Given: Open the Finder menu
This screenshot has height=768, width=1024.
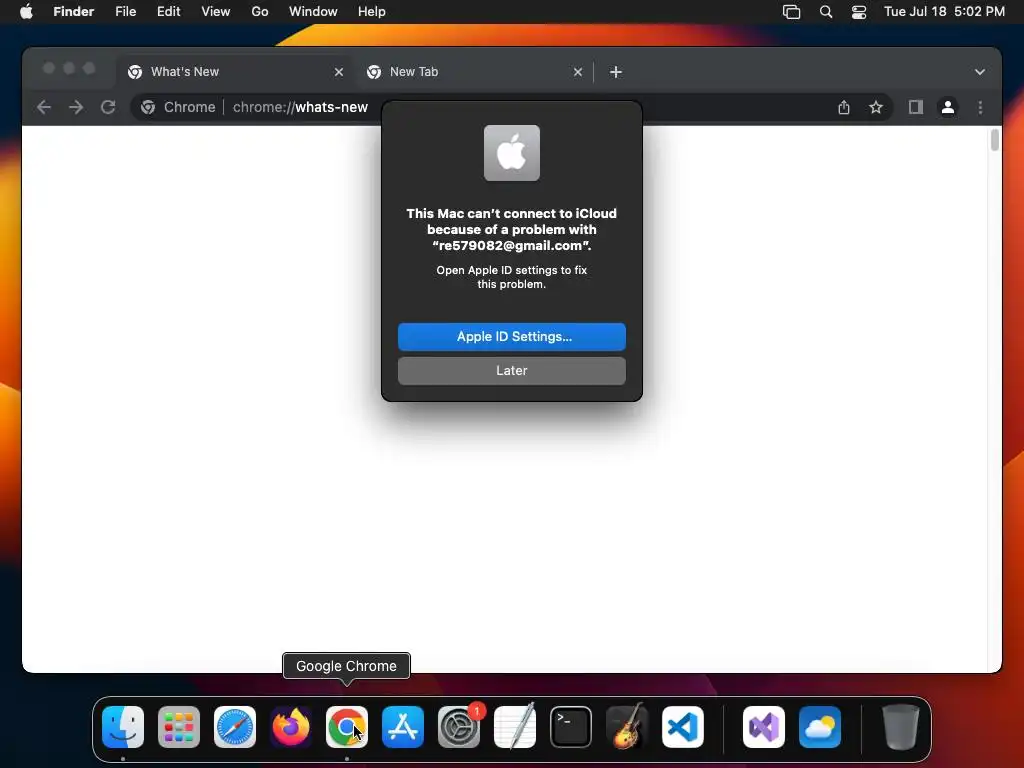Looking at the screenshot, I should pos(73,12).
